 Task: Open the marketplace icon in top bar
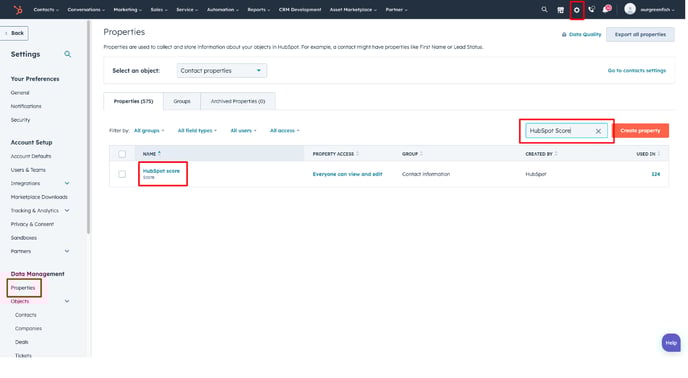click(560, 10)
